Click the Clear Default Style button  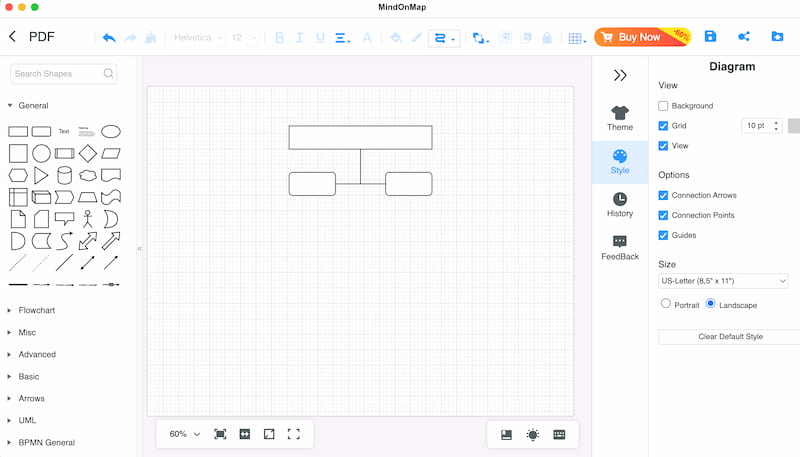point(730,337)
